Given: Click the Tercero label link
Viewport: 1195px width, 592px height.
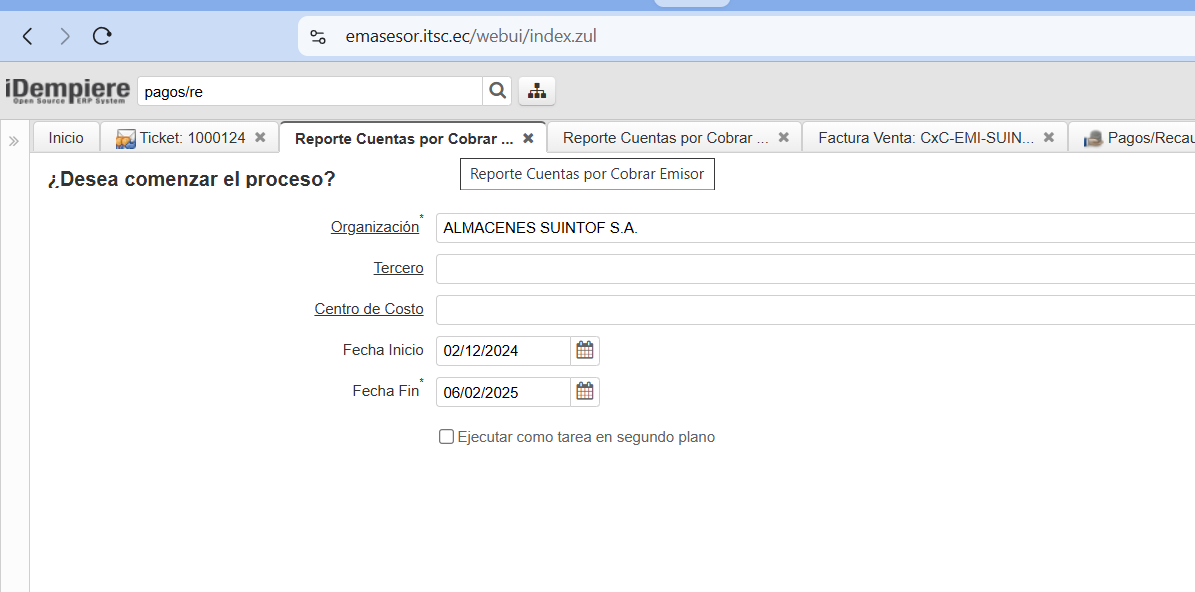Looking at the screenshot, I should coord(398,269).
